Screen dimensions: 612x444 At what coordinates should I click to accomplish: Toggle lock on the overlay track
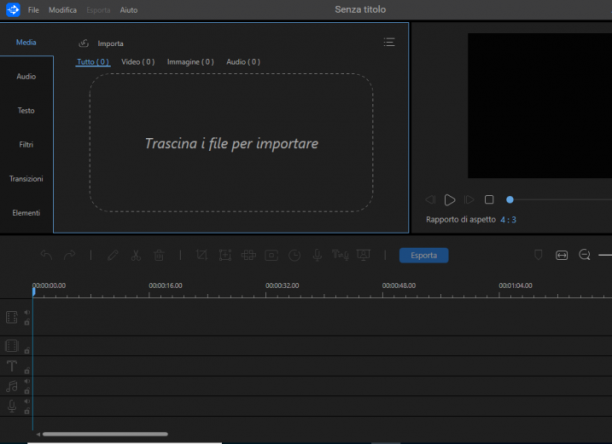[x=27, y=351]
